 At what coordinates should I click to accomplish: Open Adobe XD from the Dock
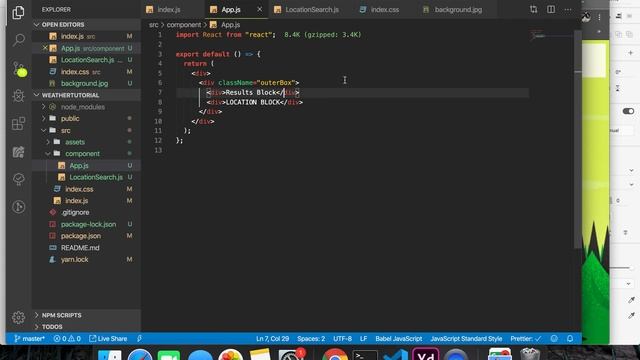tap(425, 354)
